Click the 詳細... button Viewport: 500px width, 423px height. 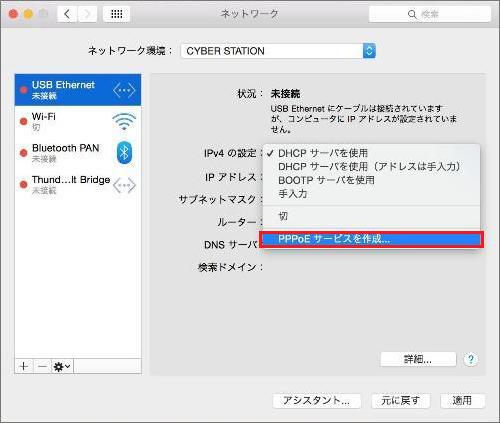tap(418, 359)
